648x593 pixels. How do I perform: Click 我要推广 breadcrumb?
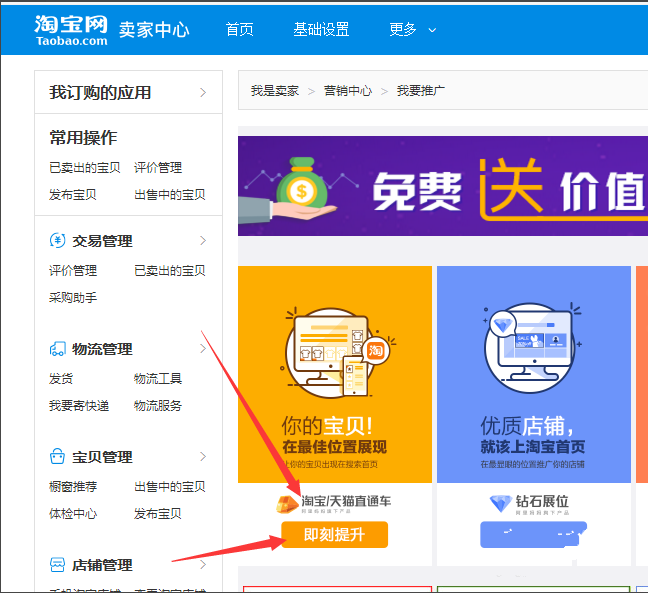421,90
